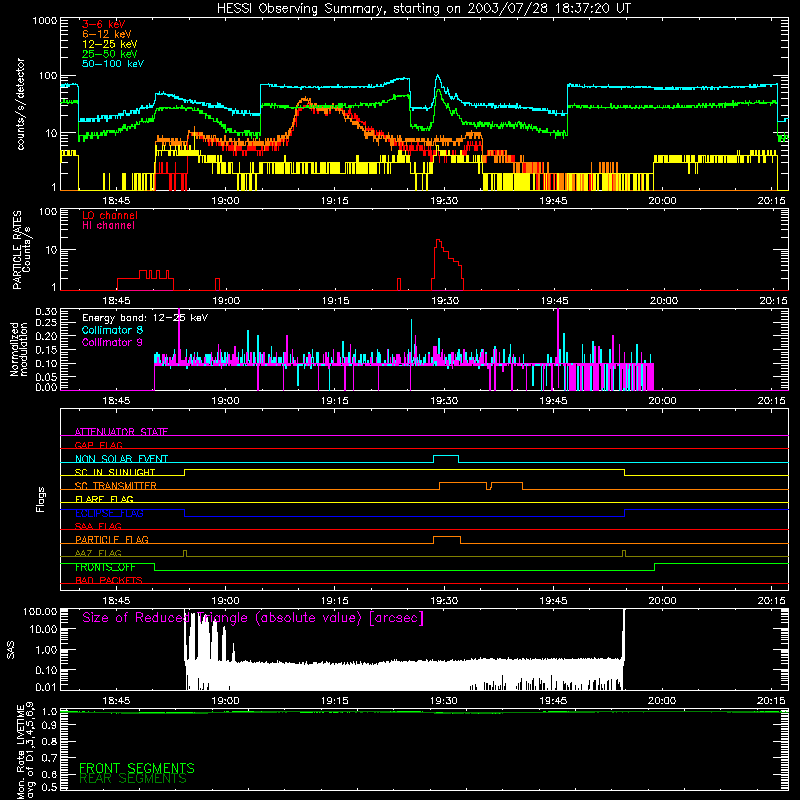
Task: Select the FRONT SEGMENTS legend label
Action: click(x=137, y=768)
